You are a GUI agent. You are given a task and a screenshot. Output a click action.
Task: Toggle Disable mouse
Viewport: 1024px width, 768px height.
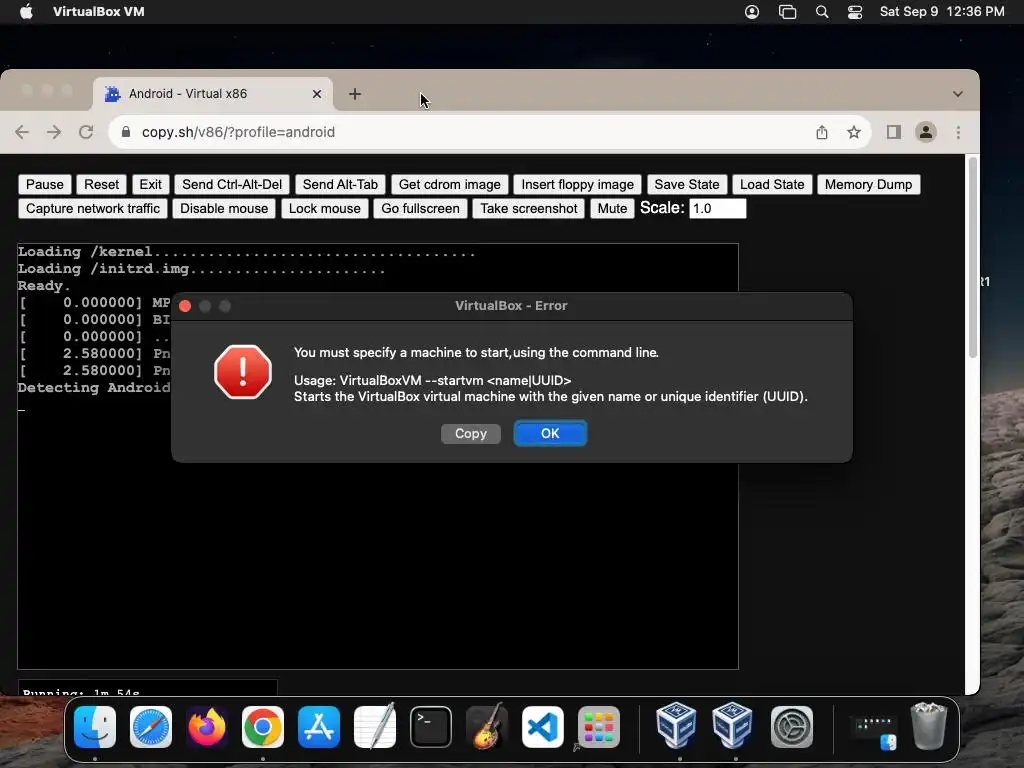click(224, 209)
